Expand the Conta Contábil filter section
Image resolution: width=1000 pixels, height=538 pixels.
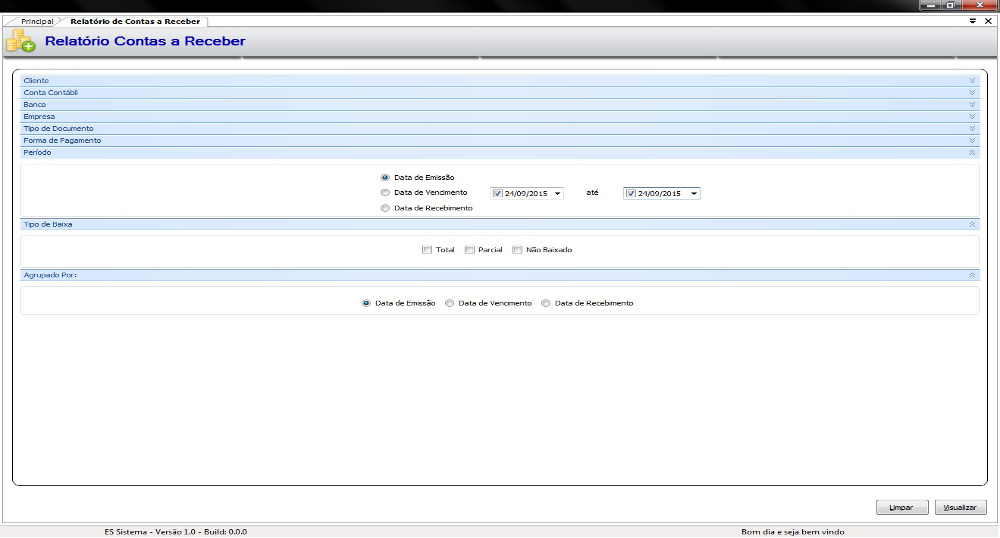click(971, 92)
